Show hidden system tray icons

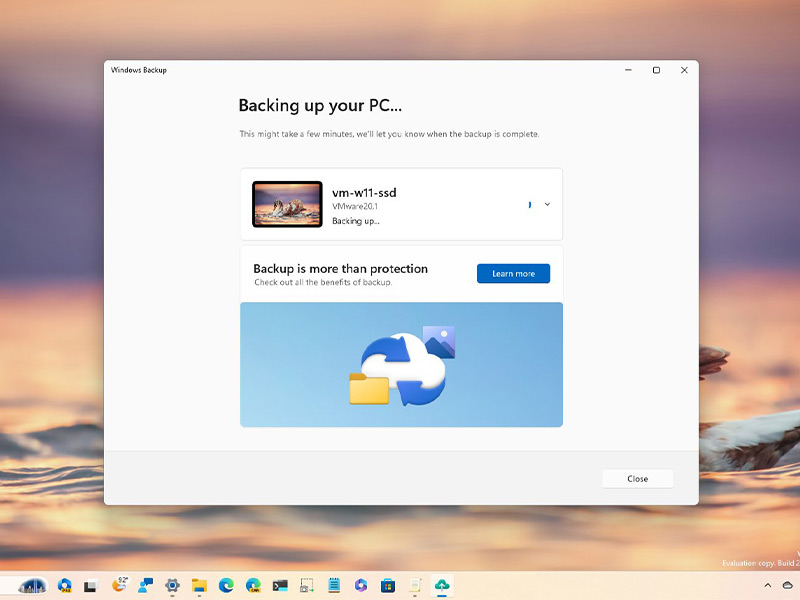pos(768,586)
